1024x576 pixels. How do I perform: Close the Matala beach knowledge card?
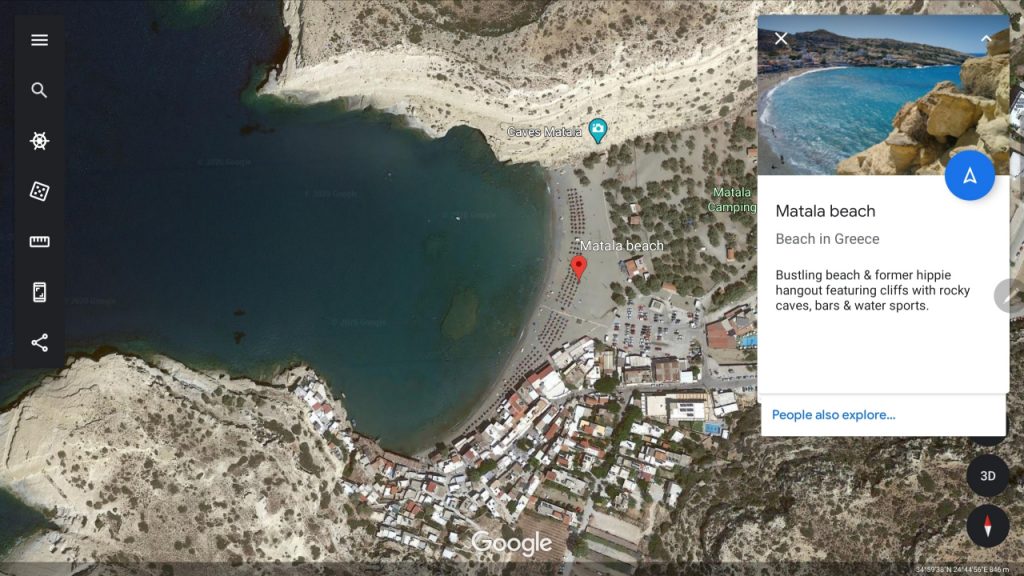[x=781, y=39]
